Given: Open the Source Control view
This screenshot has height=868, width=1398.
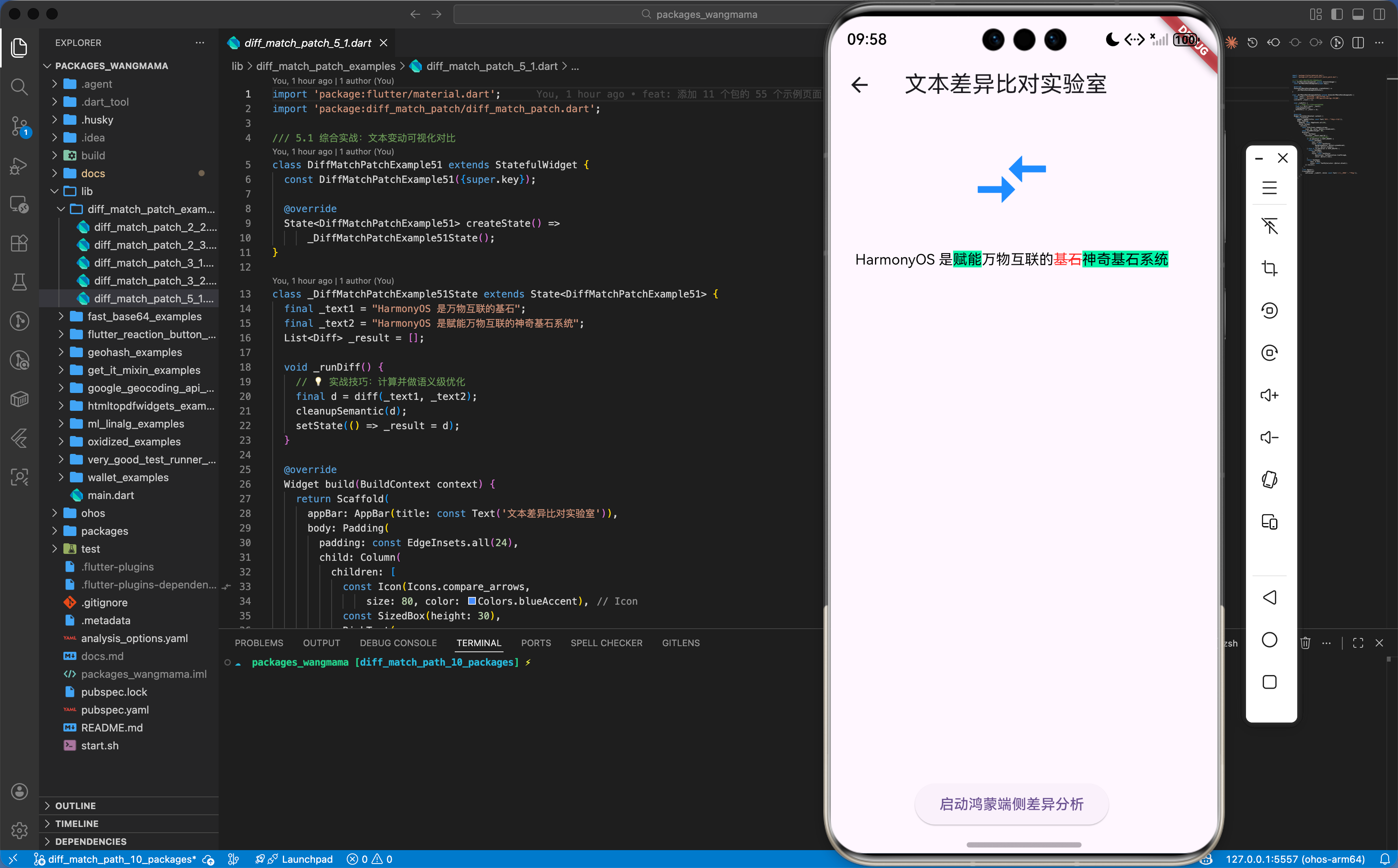Looking at the screenshot, I should point(19,126).
